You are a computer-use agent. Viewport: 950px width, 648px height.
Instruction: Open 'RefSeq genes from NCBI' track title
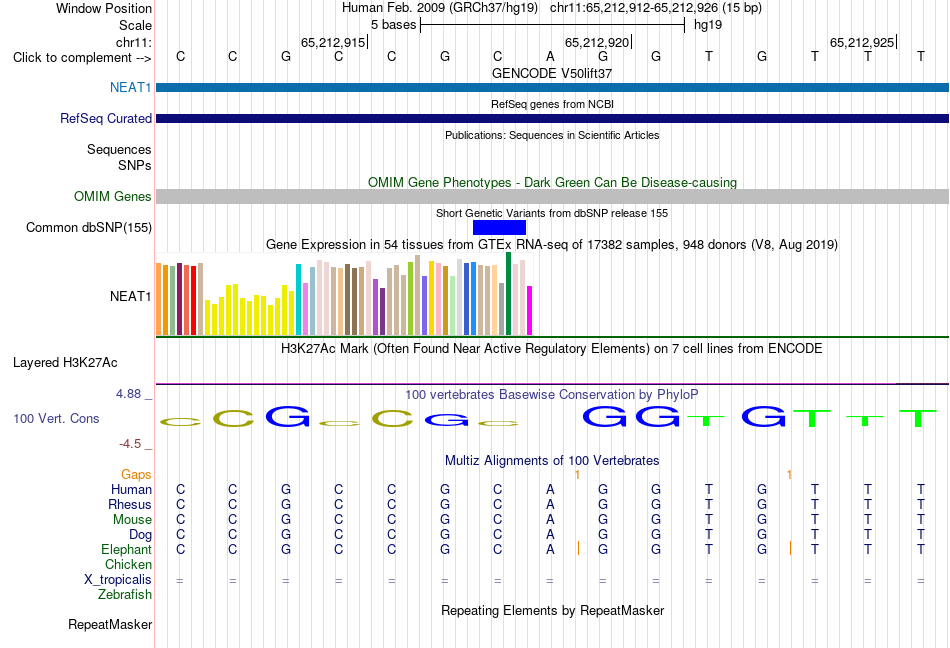pos(552,104)
